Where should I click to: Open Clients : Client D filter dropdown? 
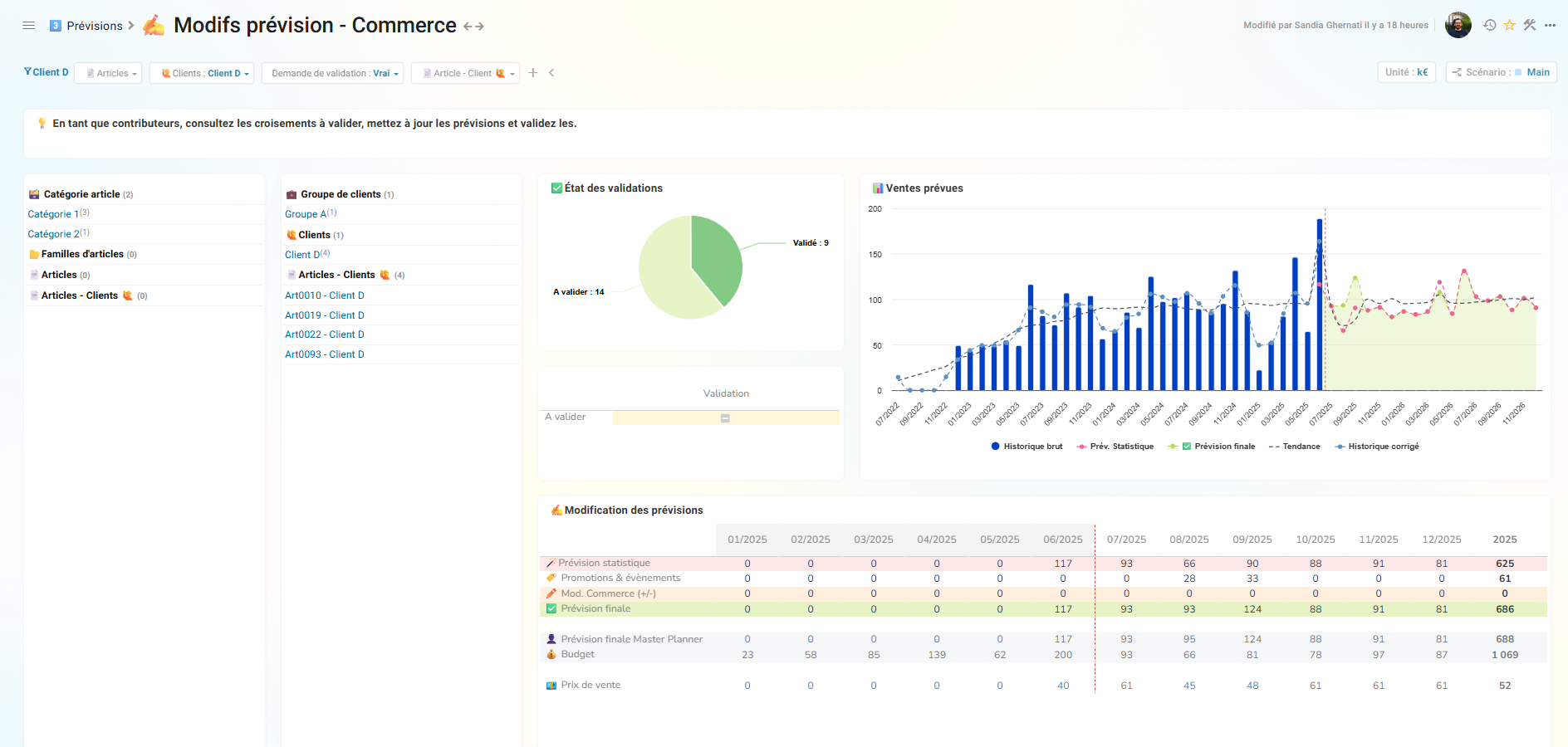pos(202,73)
